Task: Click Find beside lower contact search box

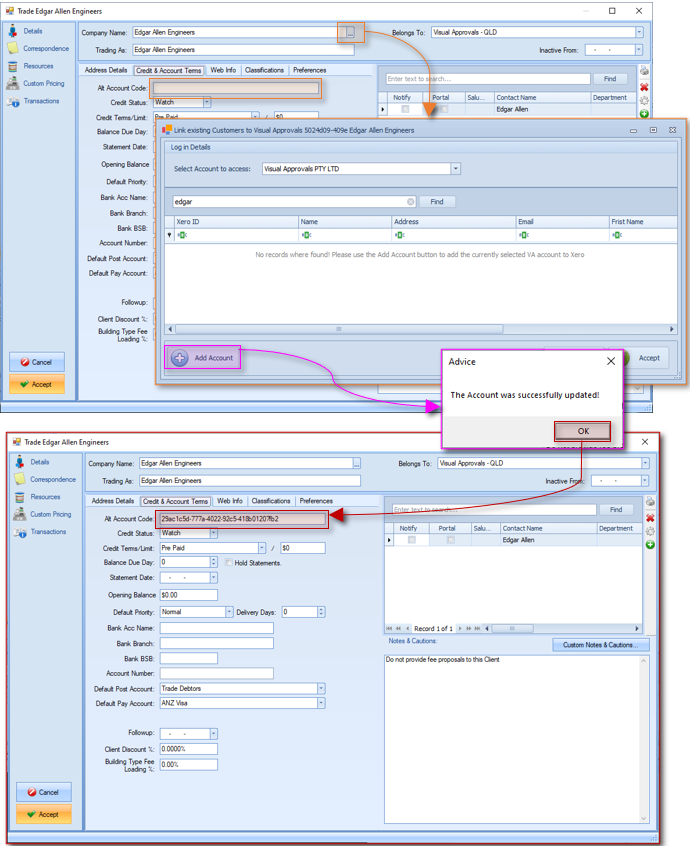Action: coord(616,509)
